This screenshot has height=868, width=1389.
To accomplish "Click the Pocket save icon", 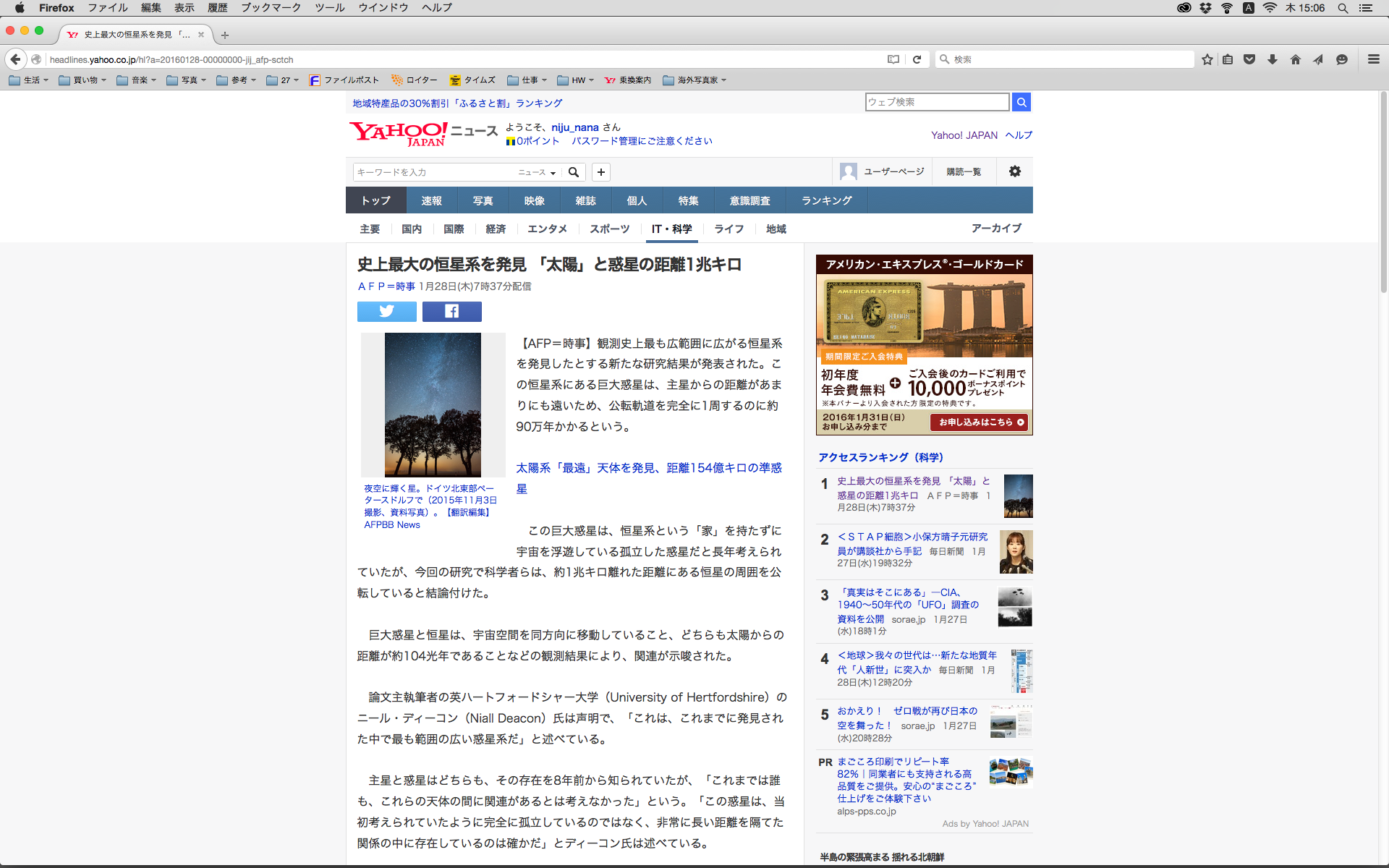I will click(1249, 59).
